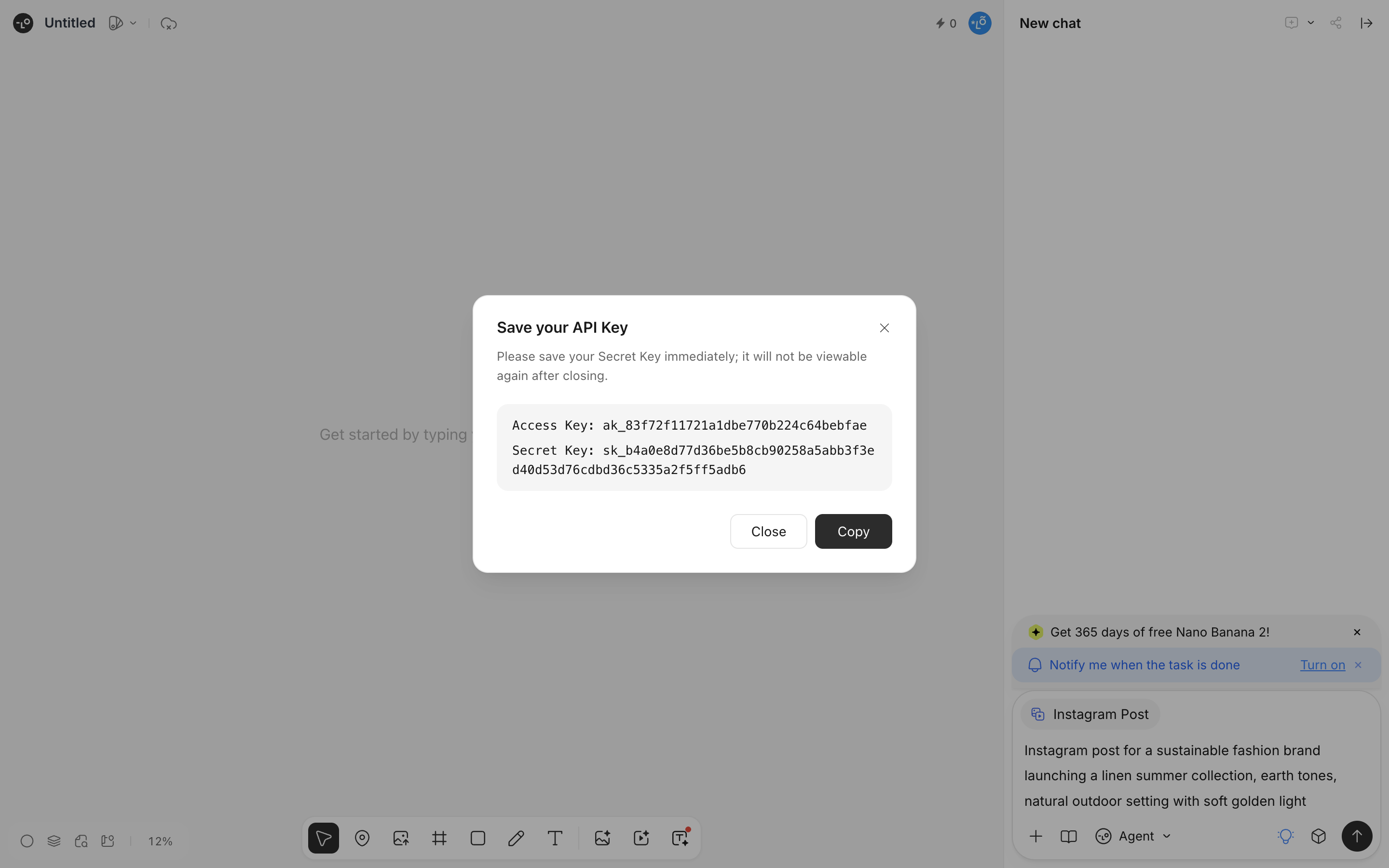
Task: Click the Untitled project title
Action: coord(69,23)
